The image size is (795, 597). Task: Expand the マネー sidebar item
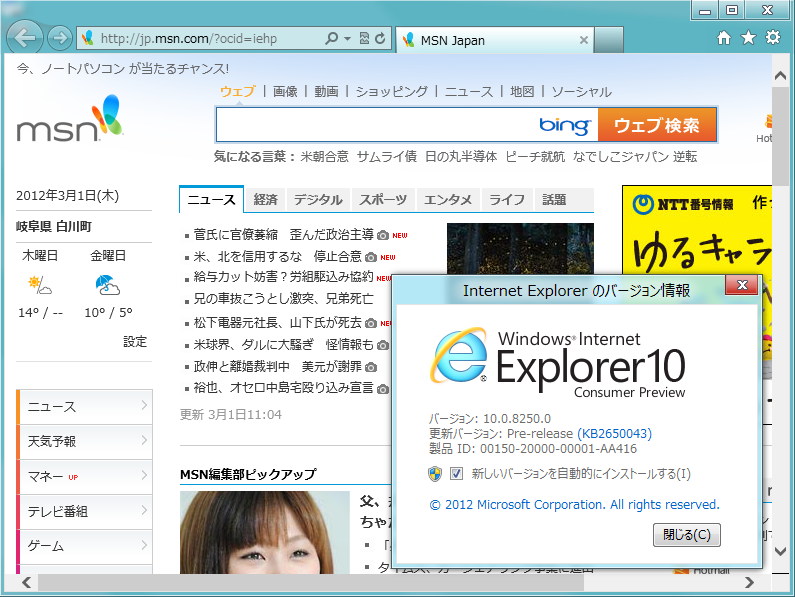[85, 476]
